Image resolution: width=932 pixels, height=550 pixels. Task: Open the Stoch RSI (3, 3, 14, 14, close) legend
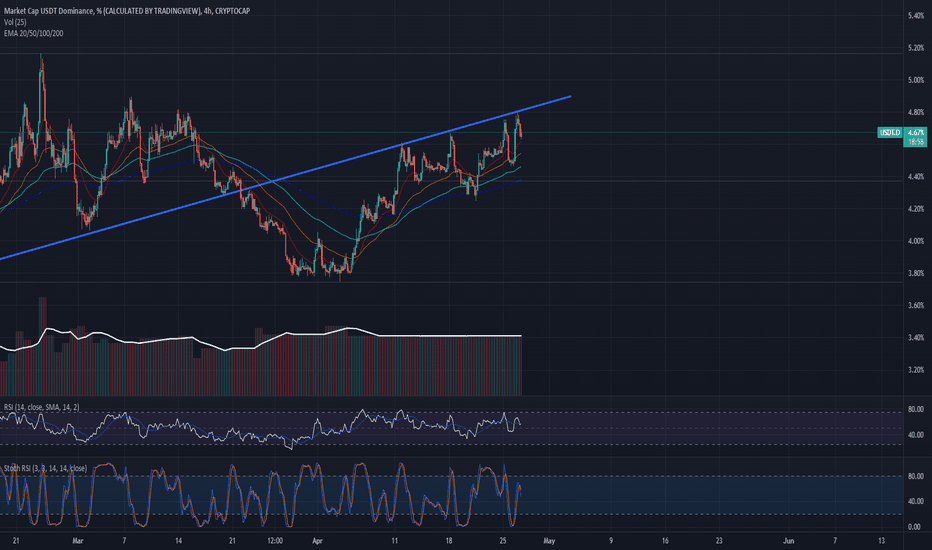(45, 469)
